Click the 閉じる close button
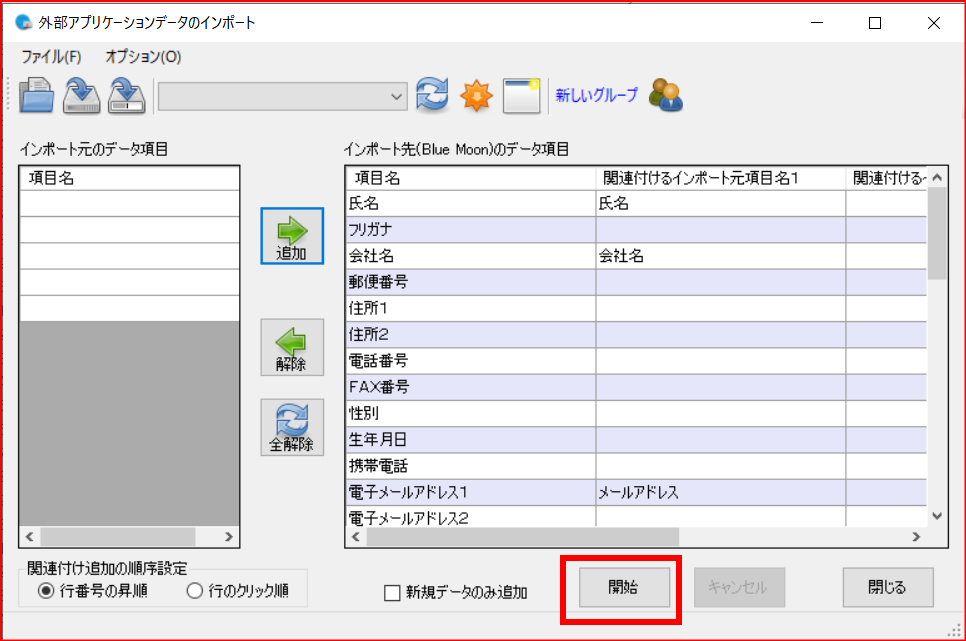The width and height of the screenshot is (966, 641). (x=887, y=588)
